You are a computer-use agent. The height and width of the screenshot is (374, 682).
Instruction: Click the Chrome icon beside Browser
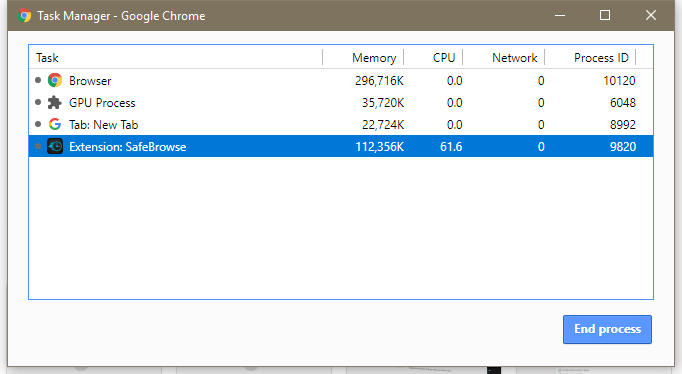coord(55,80)
